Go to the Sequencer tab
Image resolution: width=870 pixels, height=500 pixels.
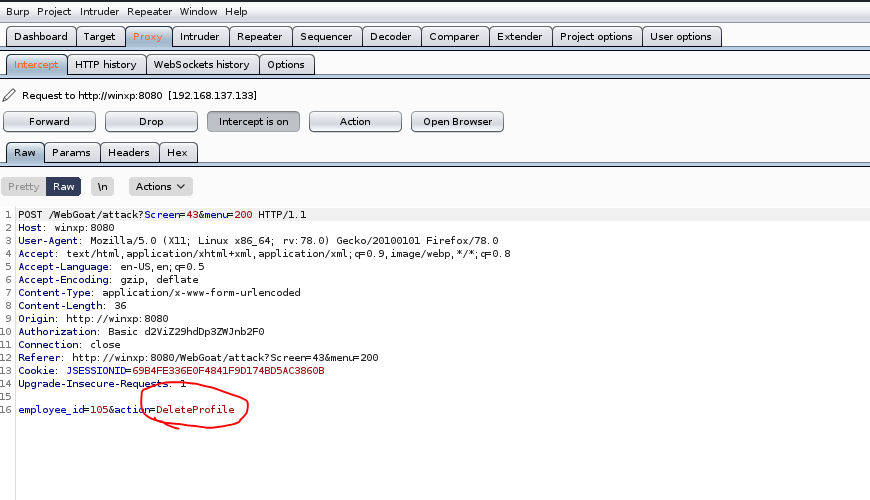[326, 37]
